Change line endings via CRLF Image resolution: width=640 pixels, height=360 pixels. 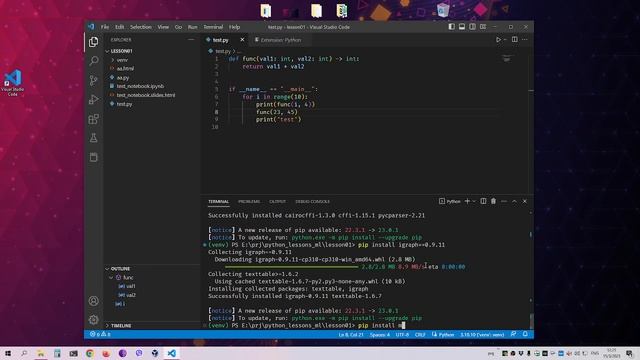[420, 334]
